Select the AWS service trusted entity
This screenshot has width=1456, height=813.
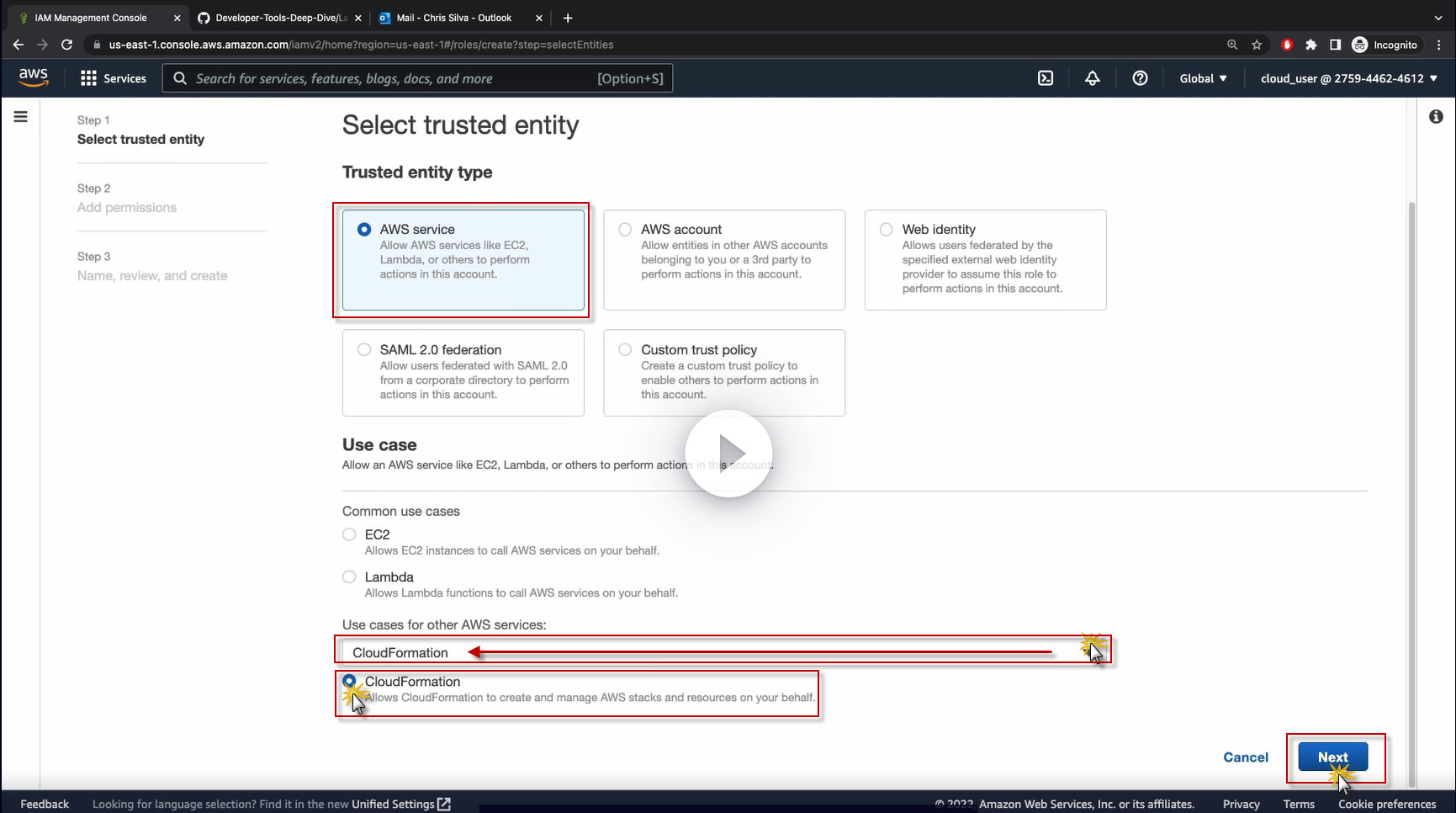(463, 260)
